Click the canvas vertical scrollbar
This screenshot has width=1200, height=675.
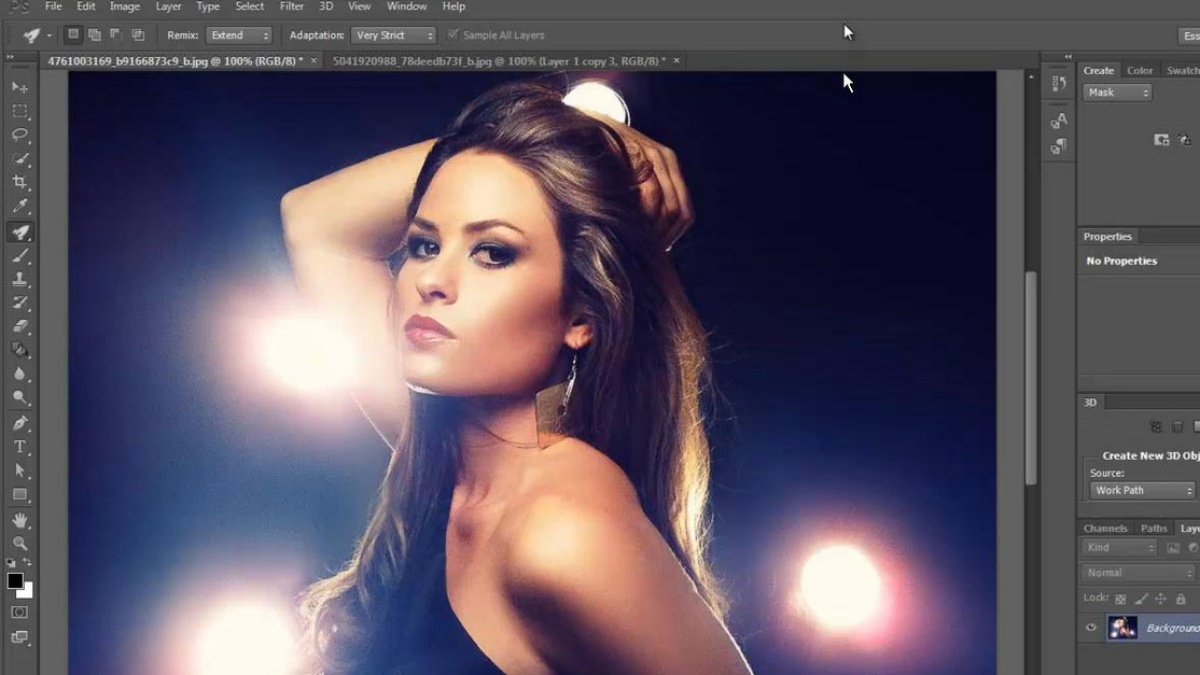(1033, 380)
